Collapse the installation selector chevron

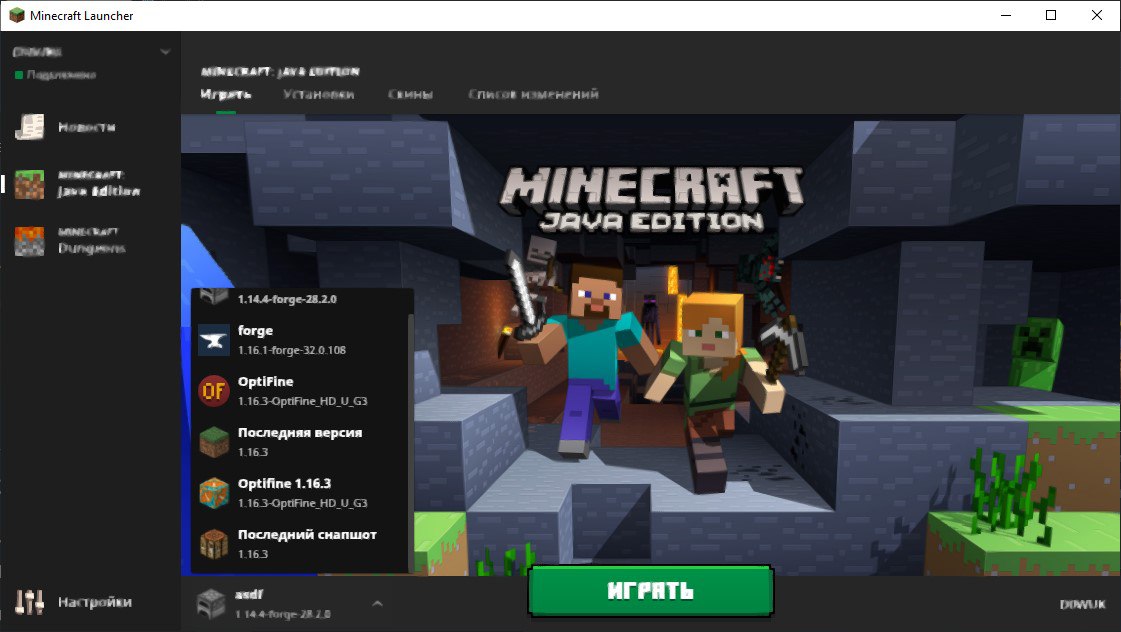point(377,604)
